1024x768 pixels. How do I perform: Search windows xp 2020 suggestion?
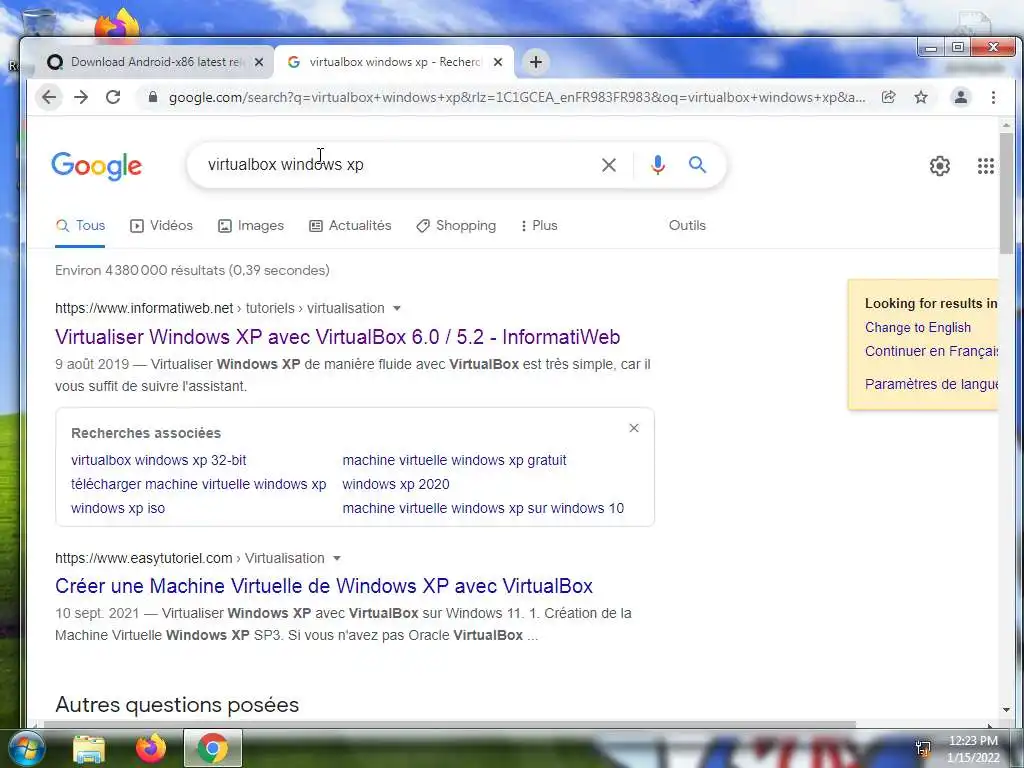pos(396,485)
